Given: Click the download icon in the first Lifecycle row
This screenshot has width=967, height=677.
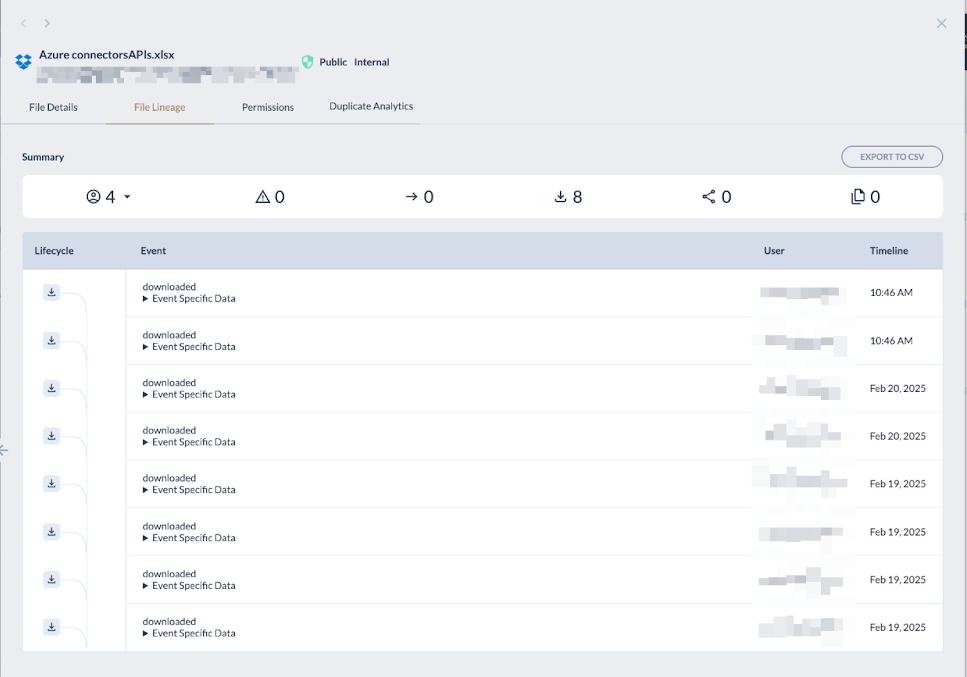Looking at the screenshot, I should [51, 292].
